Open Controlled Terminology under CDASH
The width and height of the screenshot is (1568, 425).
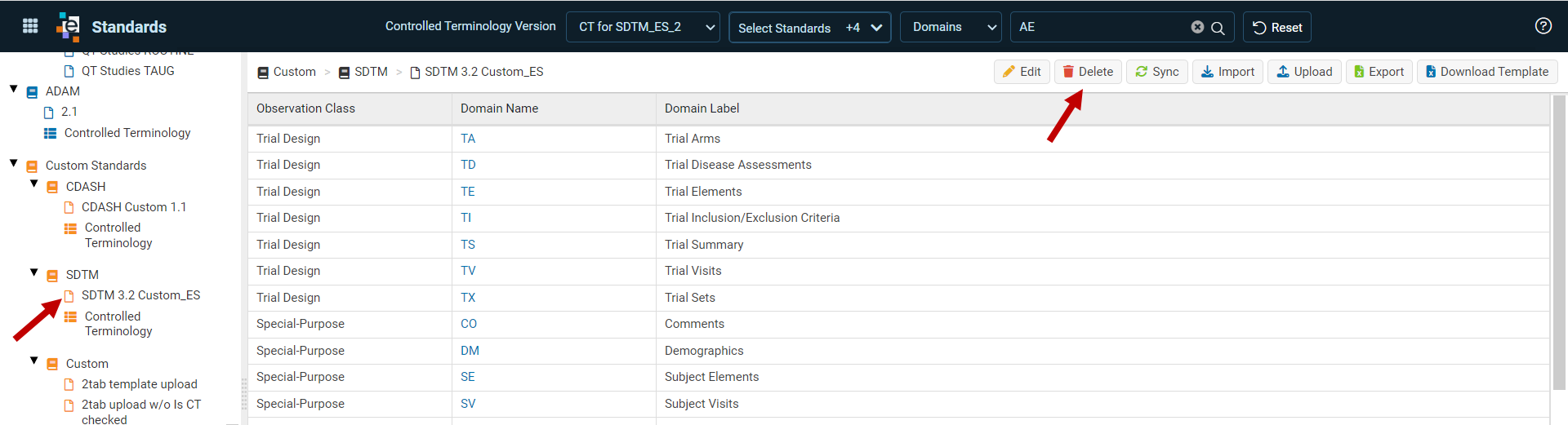click(x=118, y=235)
